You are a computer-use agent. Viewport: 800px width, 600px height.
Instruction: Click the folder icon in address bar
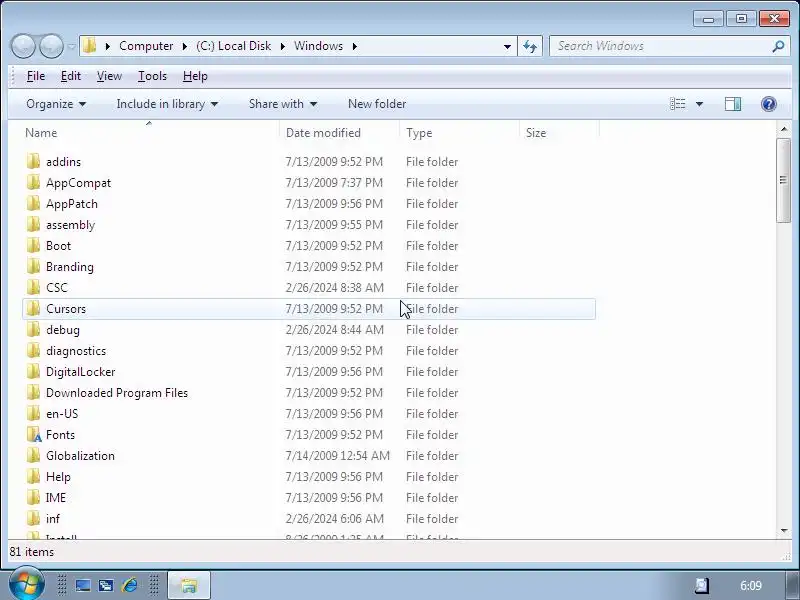click(90, 46)
